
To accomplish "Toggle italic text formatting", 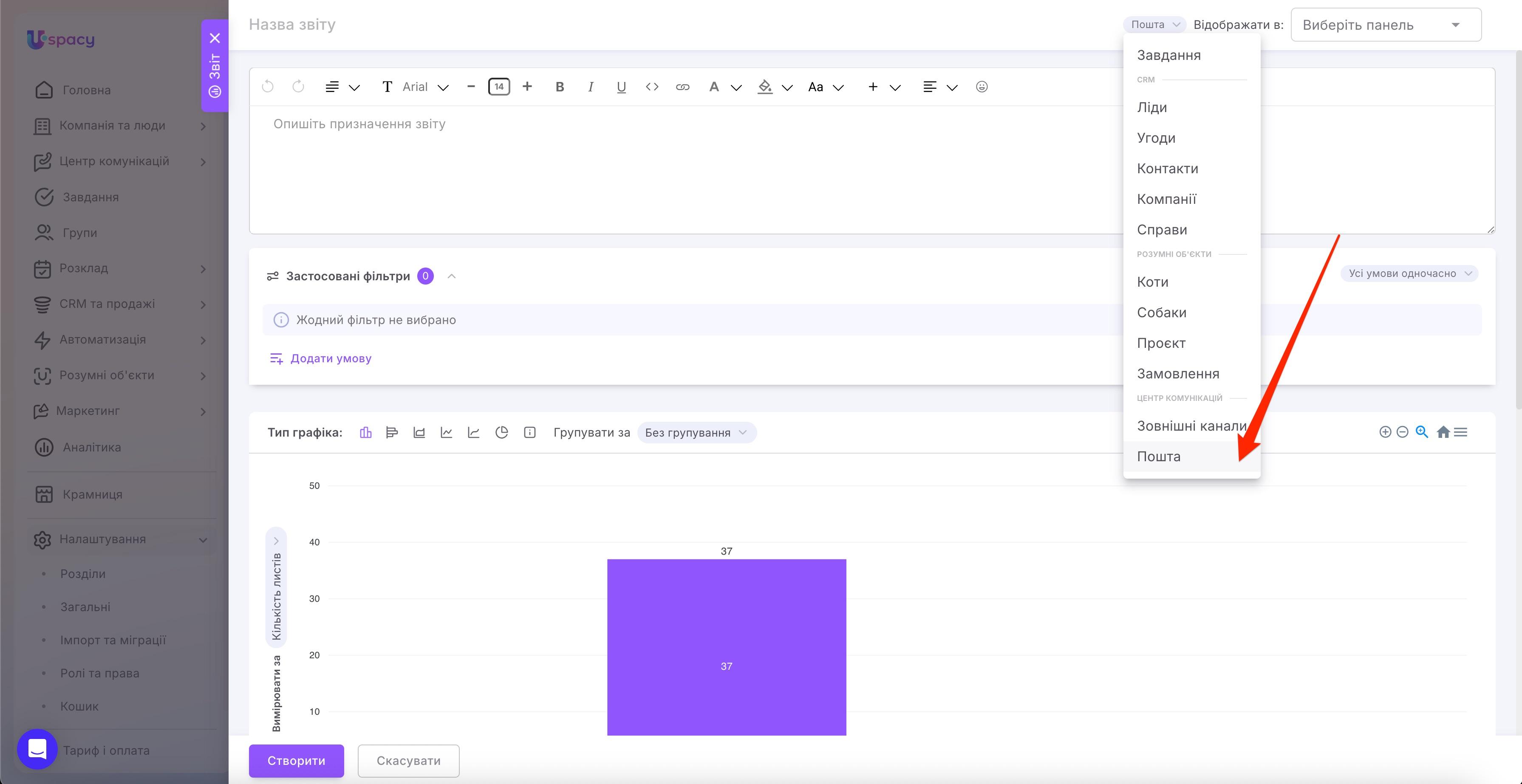I will [590, 87].
